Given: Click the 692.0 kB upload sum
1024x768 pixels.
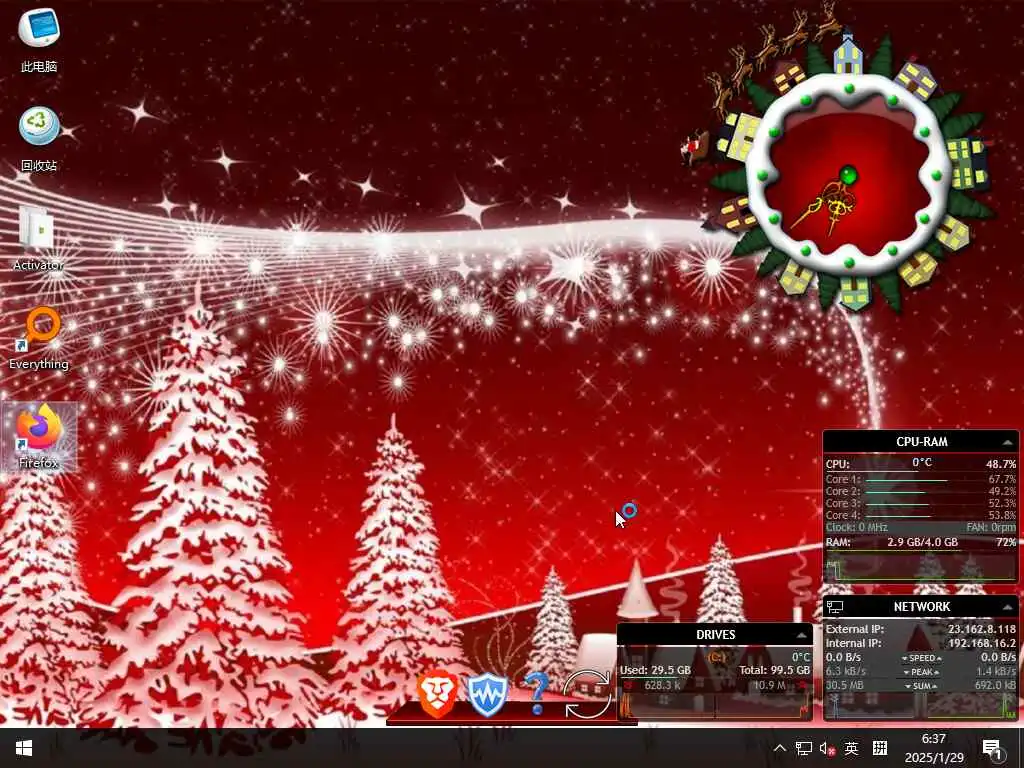Looking at the screenshot, I should point(995,686).
